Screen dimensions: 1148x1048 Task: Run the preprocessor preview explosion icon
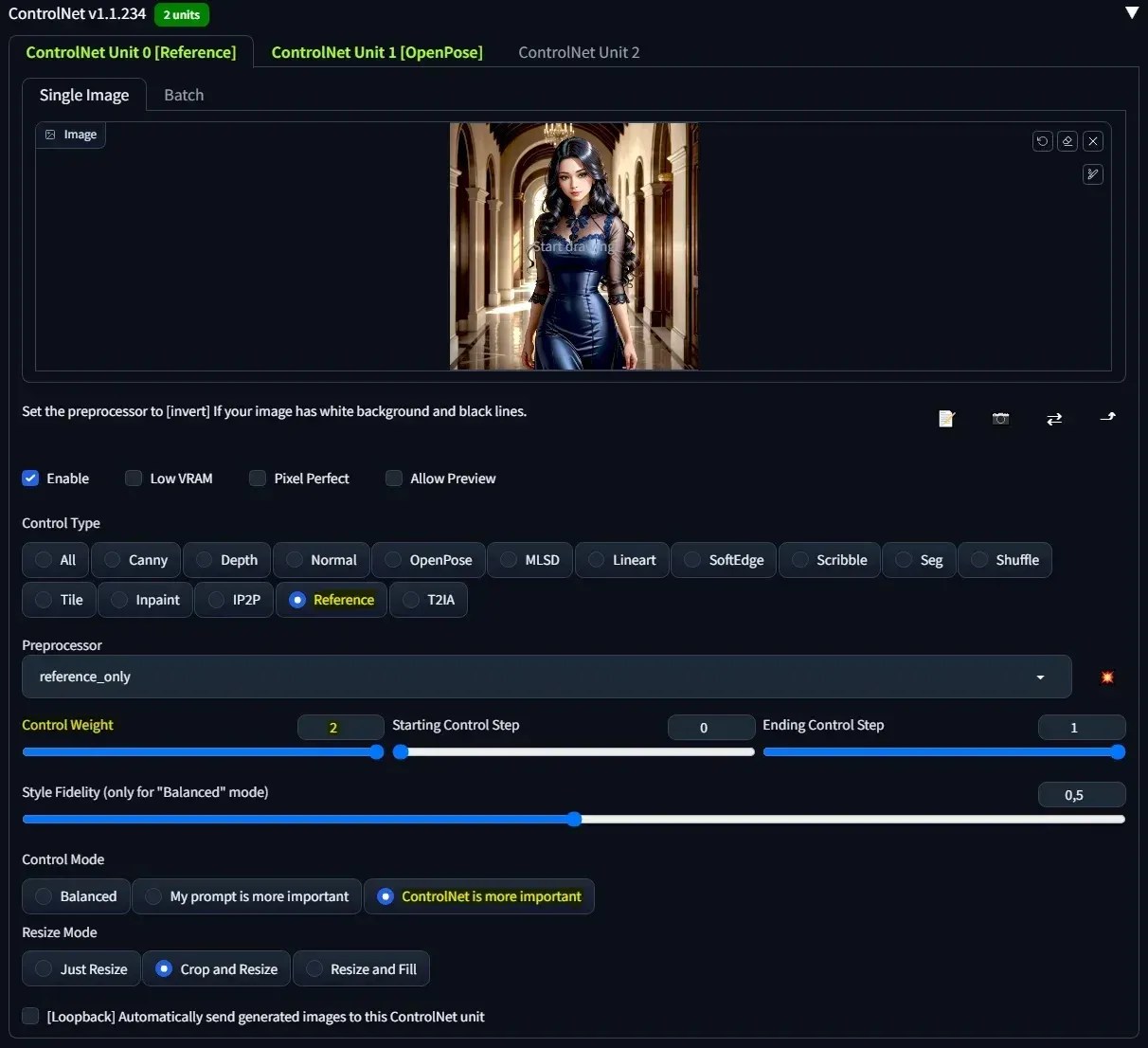tap(1106, 677)
